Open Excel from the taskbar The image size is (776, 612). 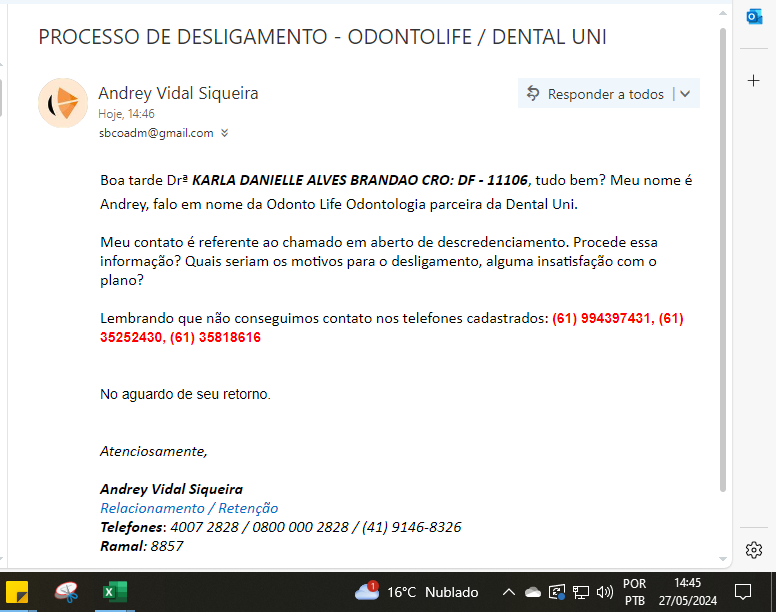click(x=114, y=592)
